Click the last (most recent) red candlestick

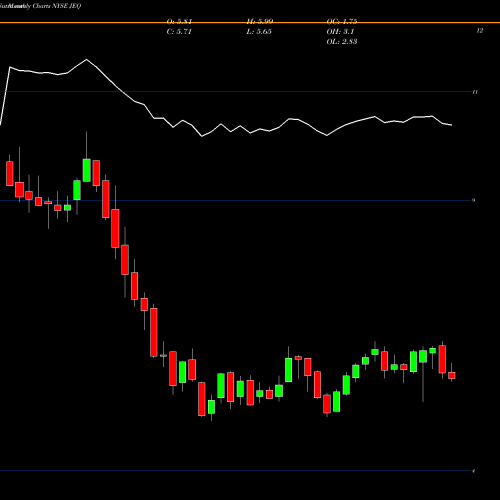point(452,375)
